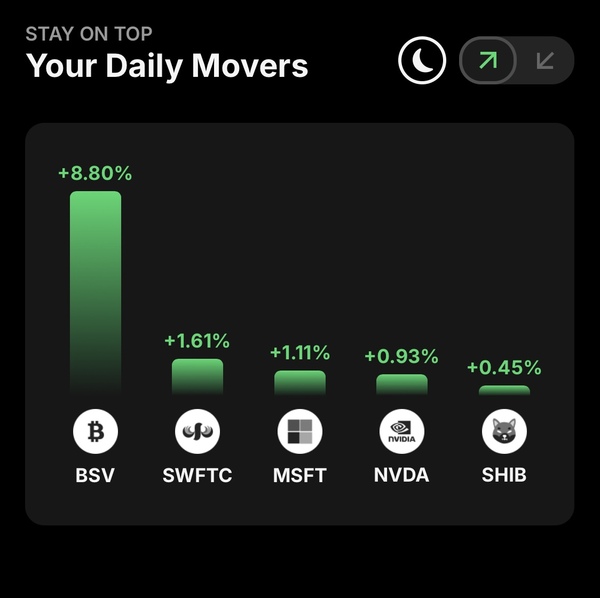
Task: Select the NVDA ticker label
Action: coord(401,475)
